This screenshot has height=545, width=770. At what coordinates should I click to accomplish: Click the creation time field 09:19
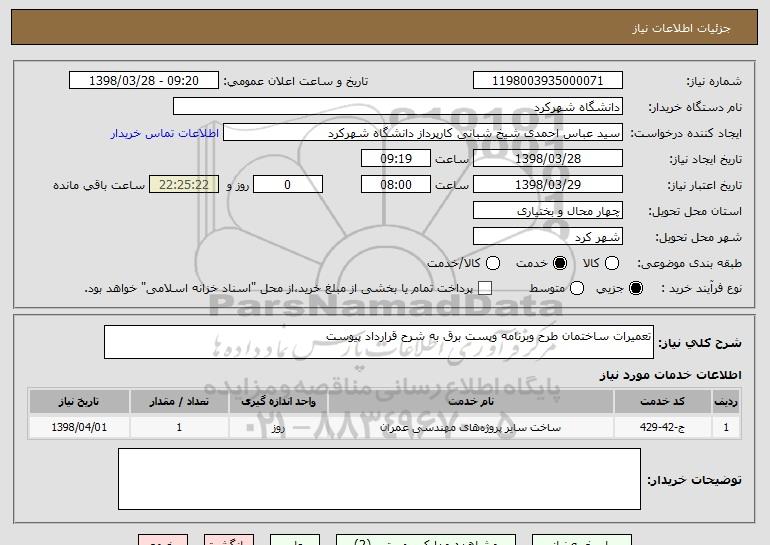pos(396,159)
